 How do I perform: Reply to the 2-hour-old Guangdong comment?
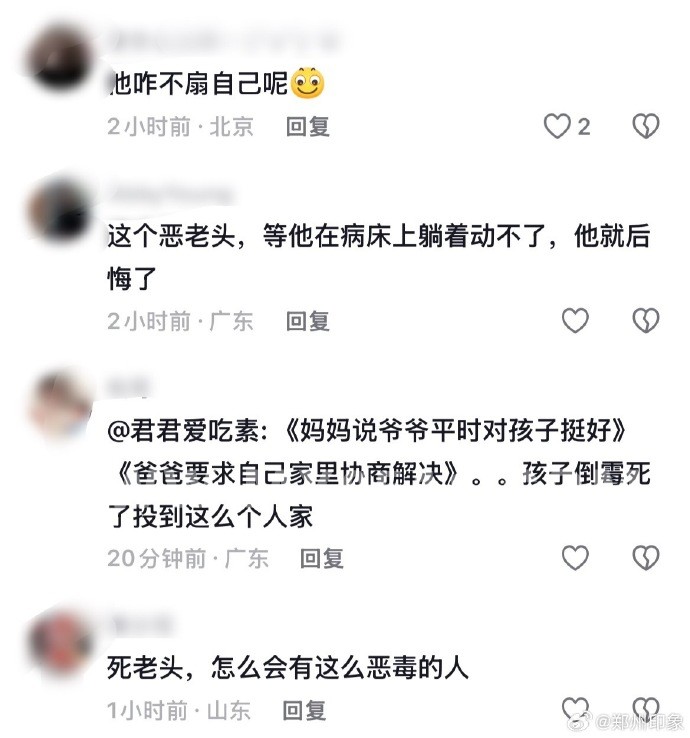point(308,321)
